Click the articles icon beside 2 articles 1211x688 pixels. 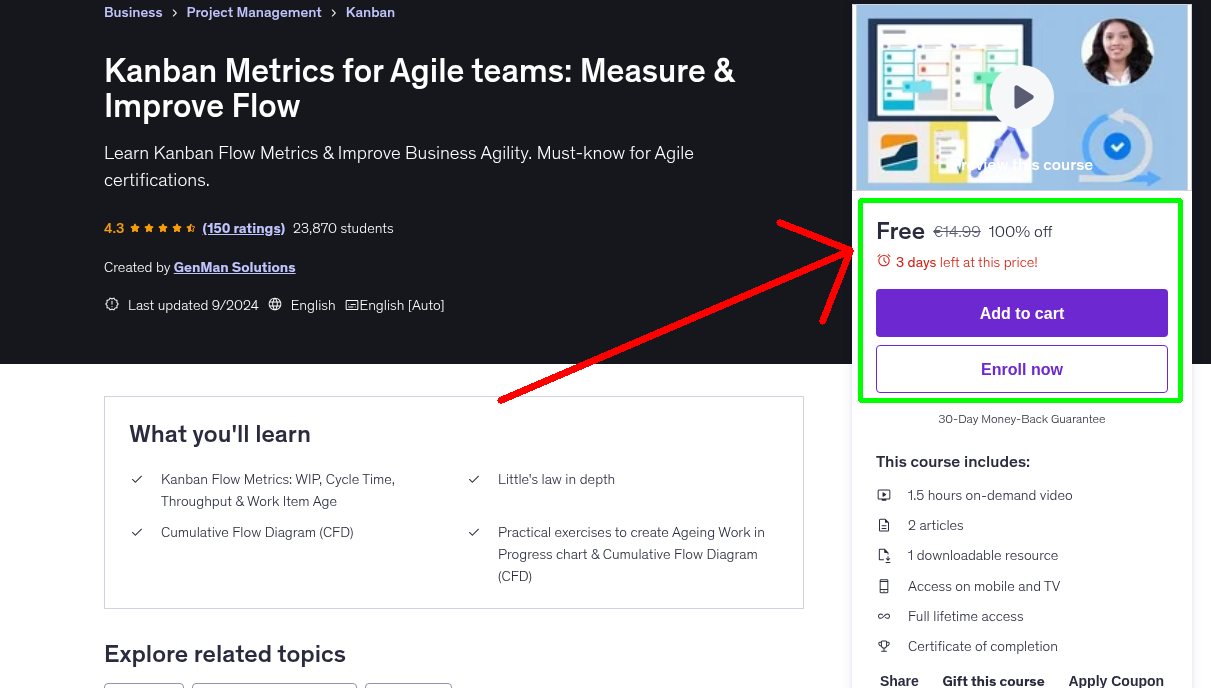[x=884, y=525]
